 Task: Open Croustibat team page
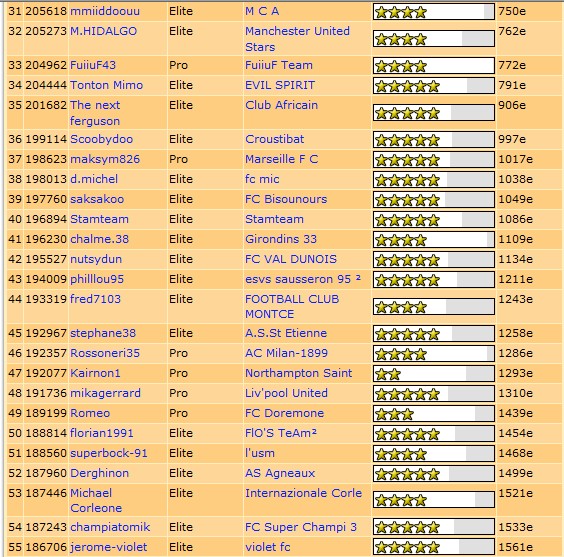pyautogui.click(x=274, y=139)
